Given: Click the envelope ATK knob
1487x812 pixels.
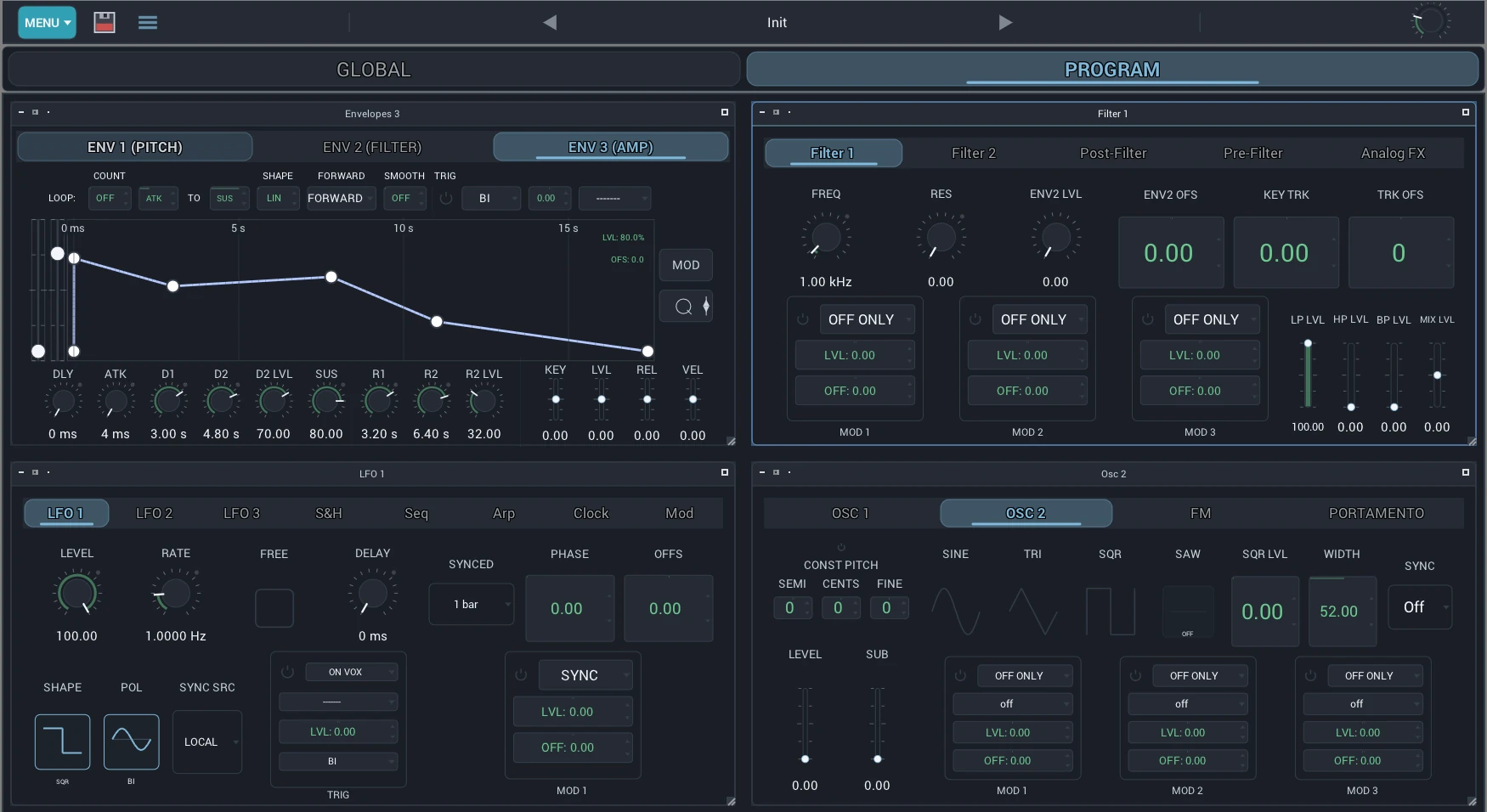Looking at the screenshot, I should click(115, 400).
